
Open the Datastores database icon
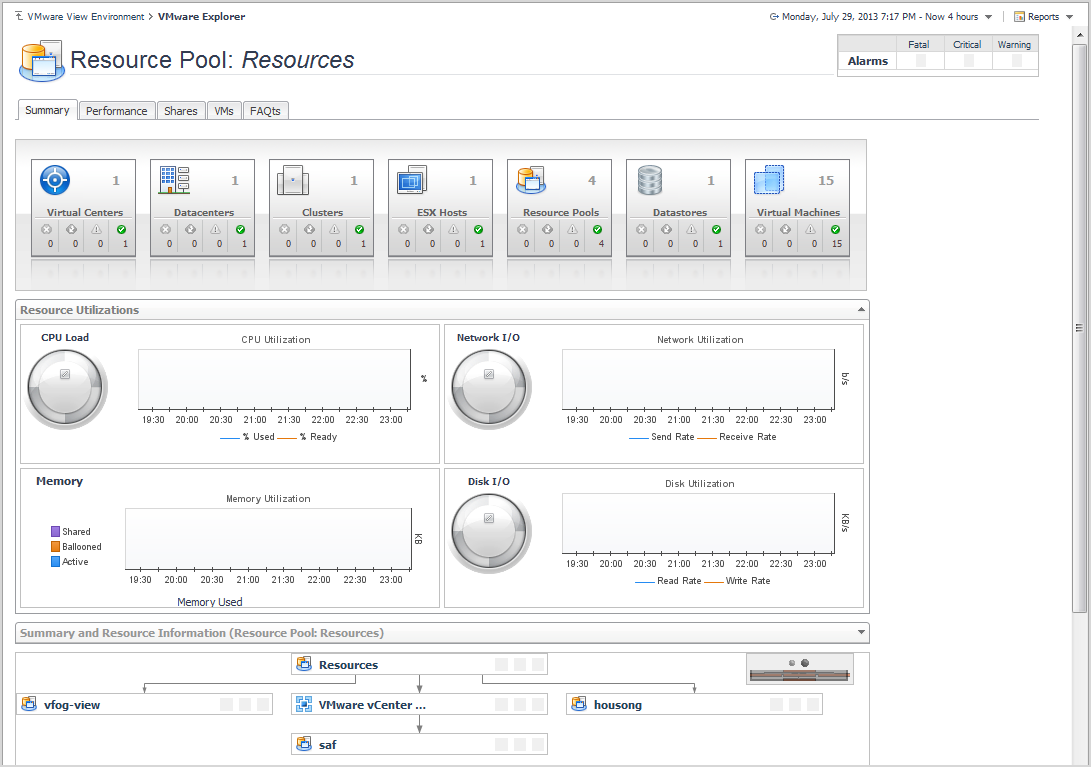tap(650, 180)
